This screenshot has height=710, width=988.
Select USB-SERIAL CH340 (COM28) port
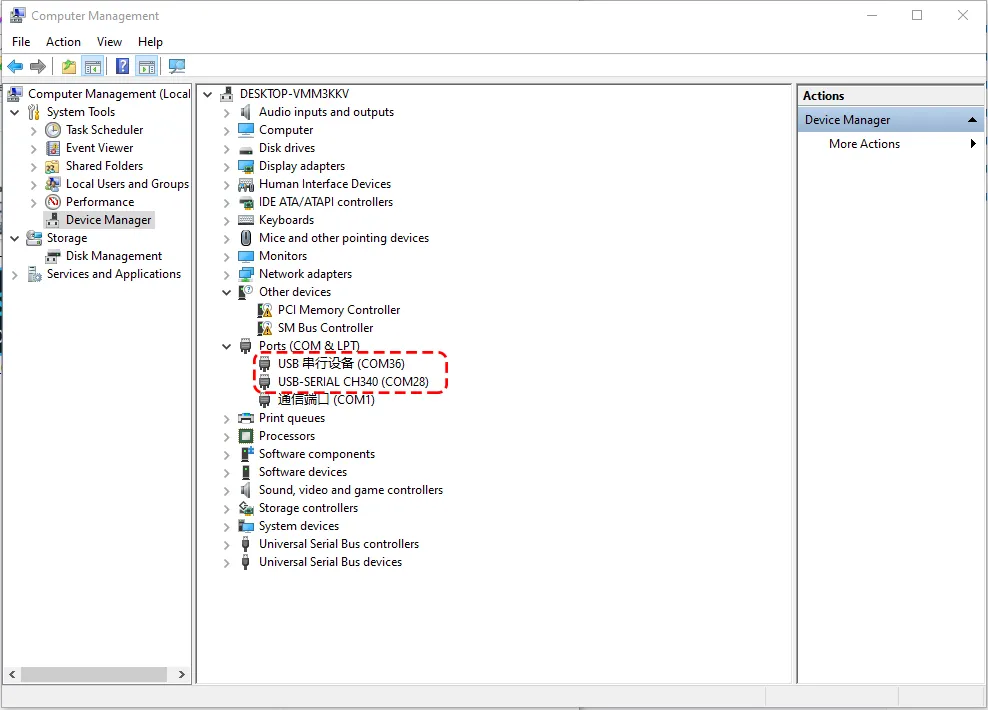(352, 382)
